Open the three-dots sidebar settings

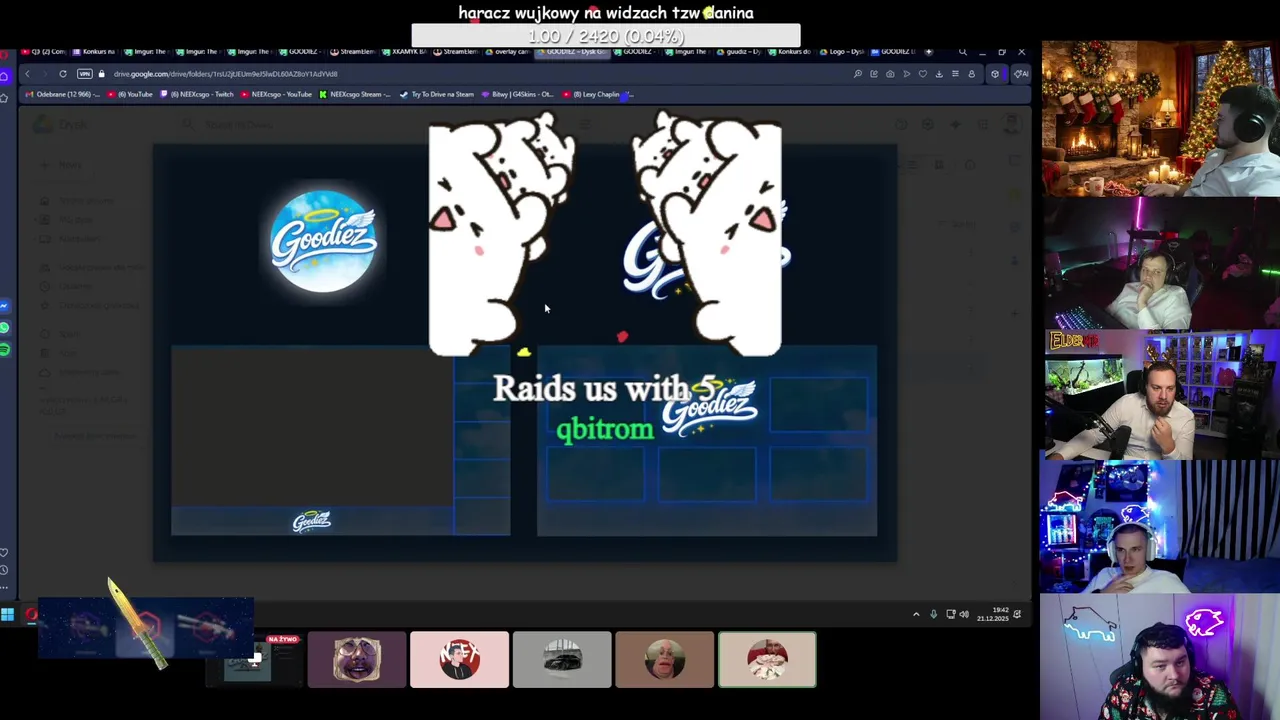pos(5,587)
